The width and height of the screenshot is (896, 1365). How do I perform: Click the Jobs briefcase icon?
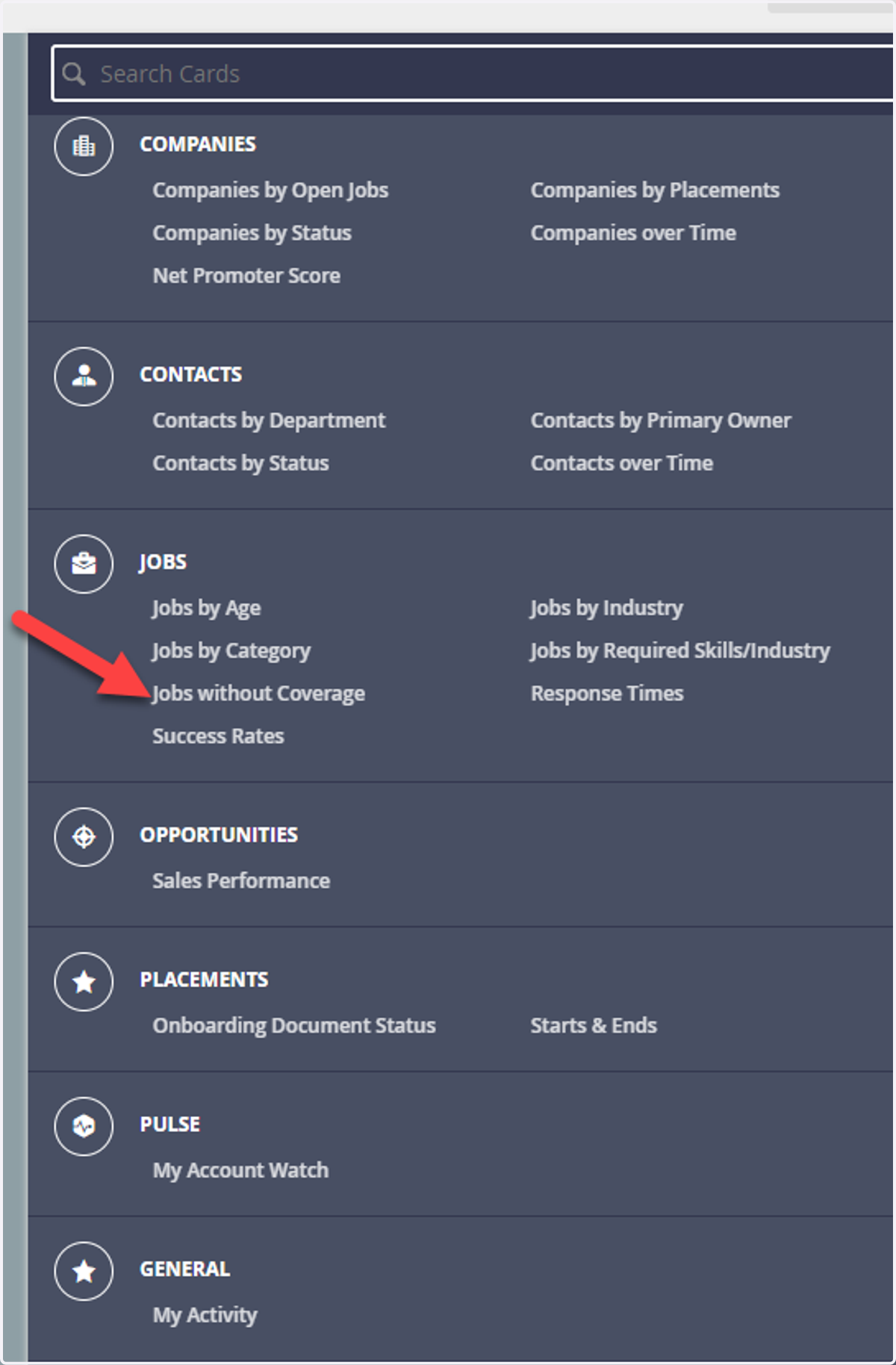point(84,564)
